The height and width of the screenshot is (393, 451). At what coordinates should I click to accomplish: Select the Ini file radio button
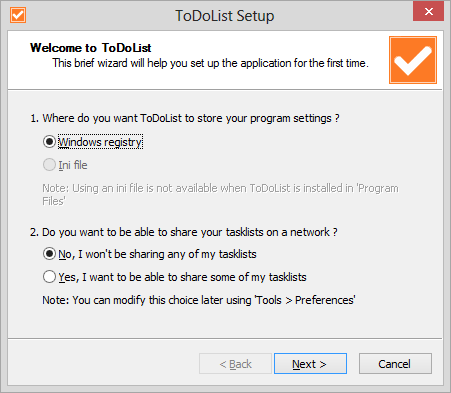49,165
